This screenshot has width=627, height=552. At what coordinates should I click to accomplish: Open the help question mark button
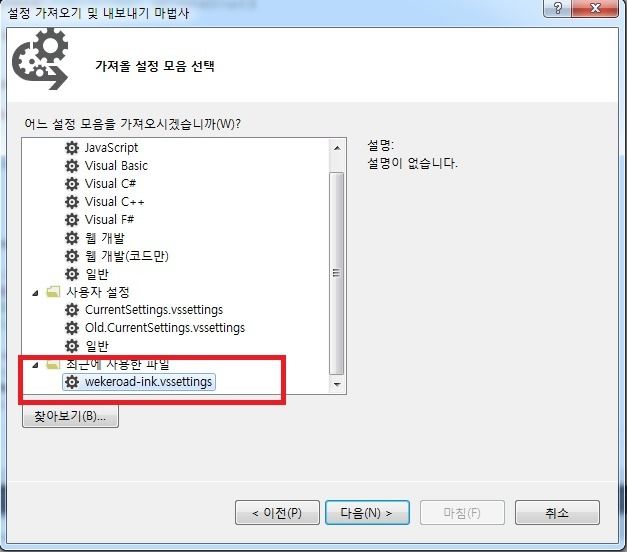pos(558,8)
